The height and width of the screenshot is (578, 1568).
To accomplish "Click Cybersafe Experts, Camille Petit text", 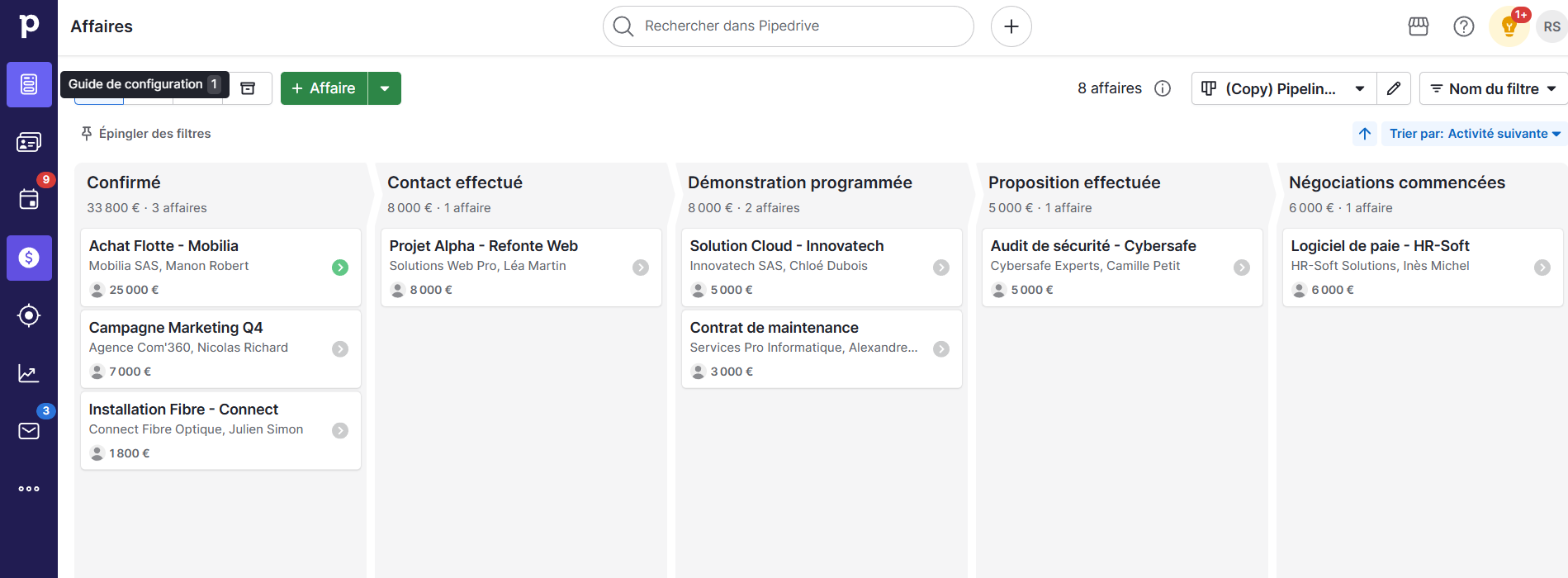I will (1085, 266).
